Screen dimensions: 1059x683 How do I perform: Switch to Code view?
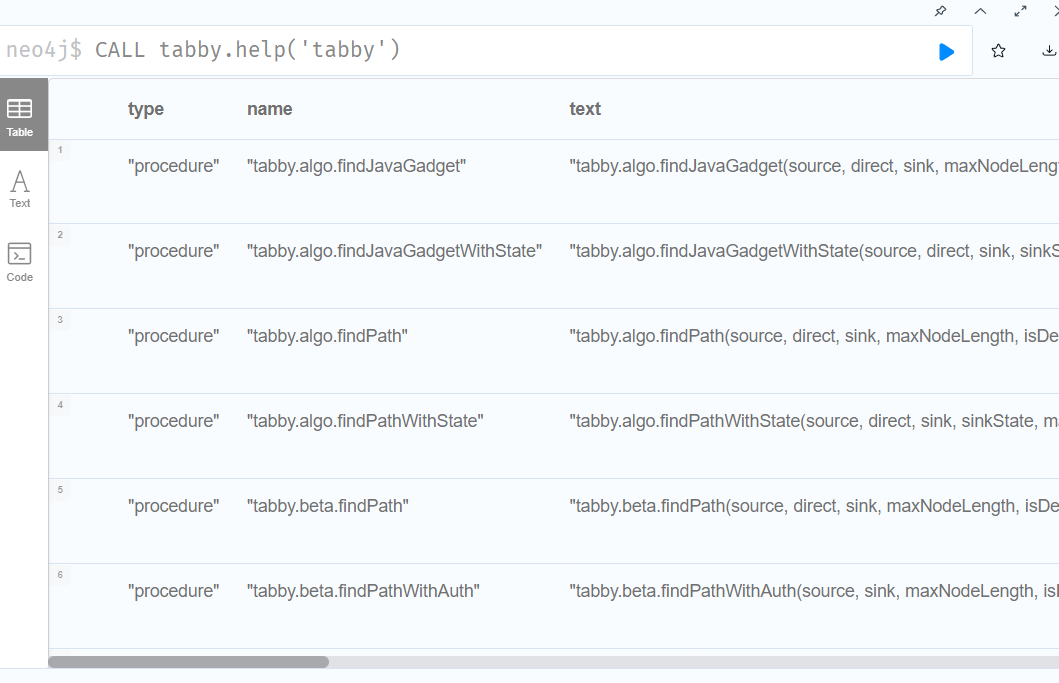pos(20,263)
